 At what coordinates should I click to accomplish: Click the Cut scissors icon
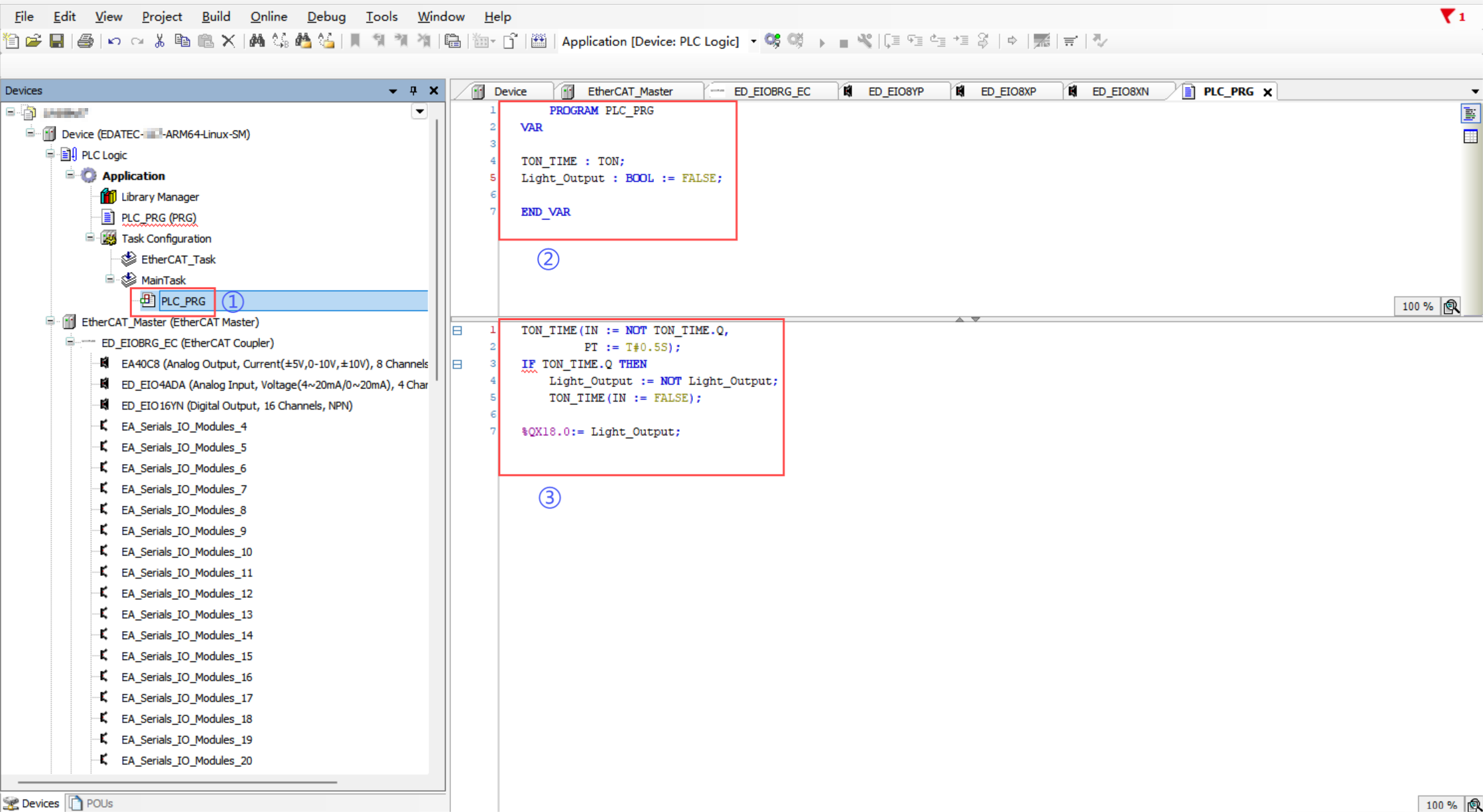click(159, 41)
